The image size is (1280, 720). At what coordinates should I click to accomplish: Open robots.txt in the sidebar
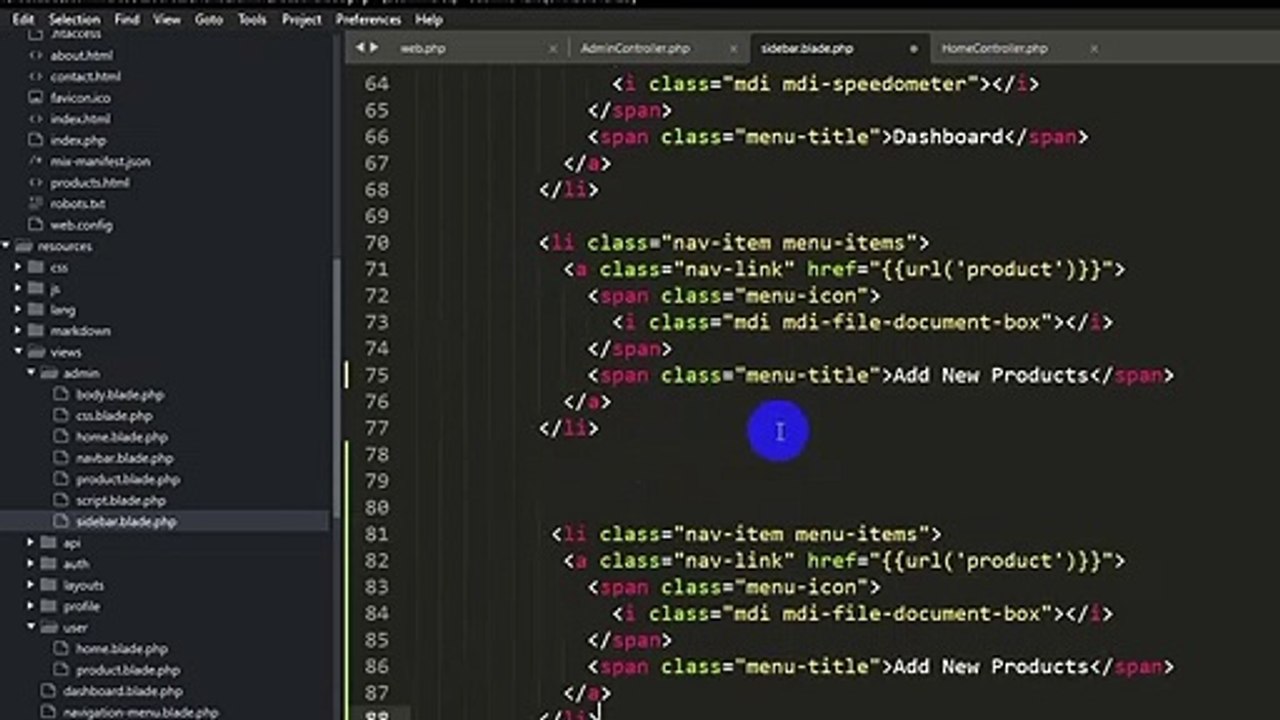click(x=77, y=203)
